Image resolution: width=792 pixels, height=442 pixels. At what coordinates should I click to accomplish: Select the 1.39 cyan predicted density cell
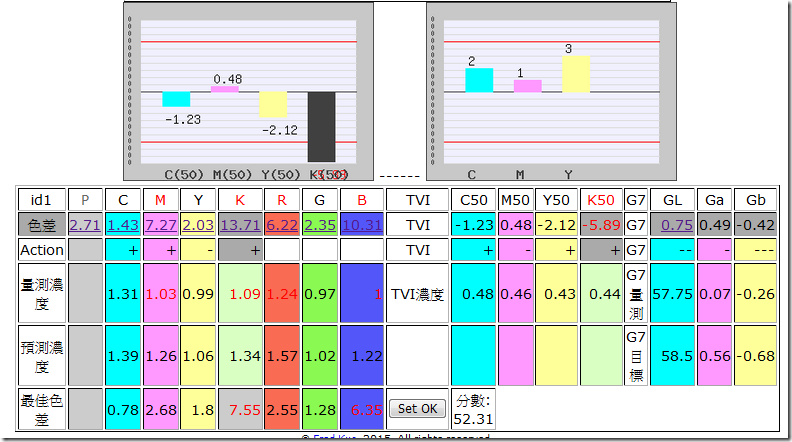(123, 356)
